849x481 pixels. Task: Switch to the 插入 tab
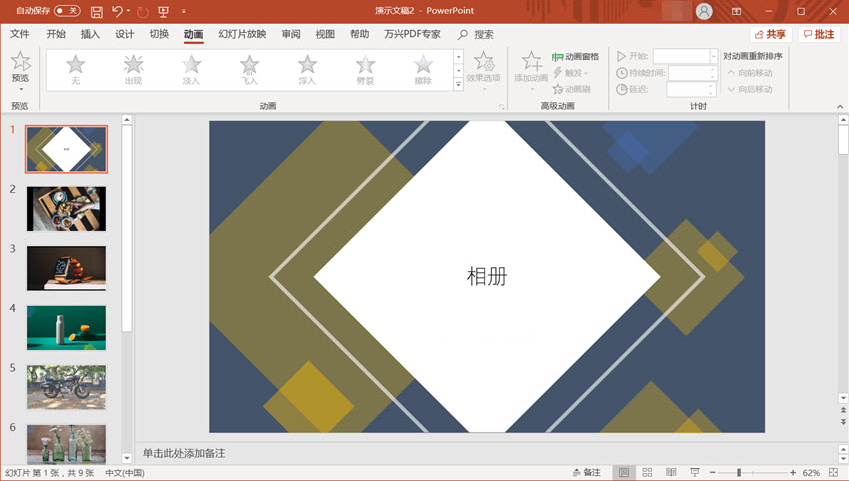pyautogui.click(x=90, y=34)
